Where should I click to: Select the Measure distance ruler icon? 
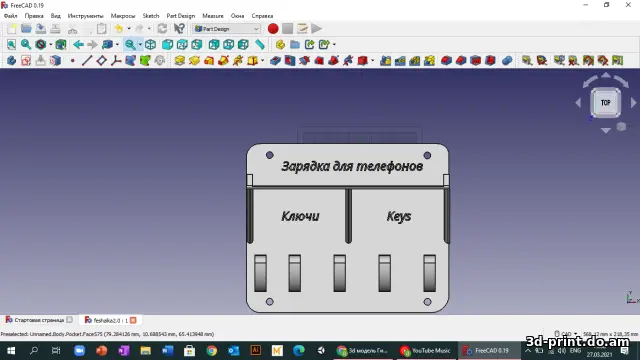coord(260,44)
